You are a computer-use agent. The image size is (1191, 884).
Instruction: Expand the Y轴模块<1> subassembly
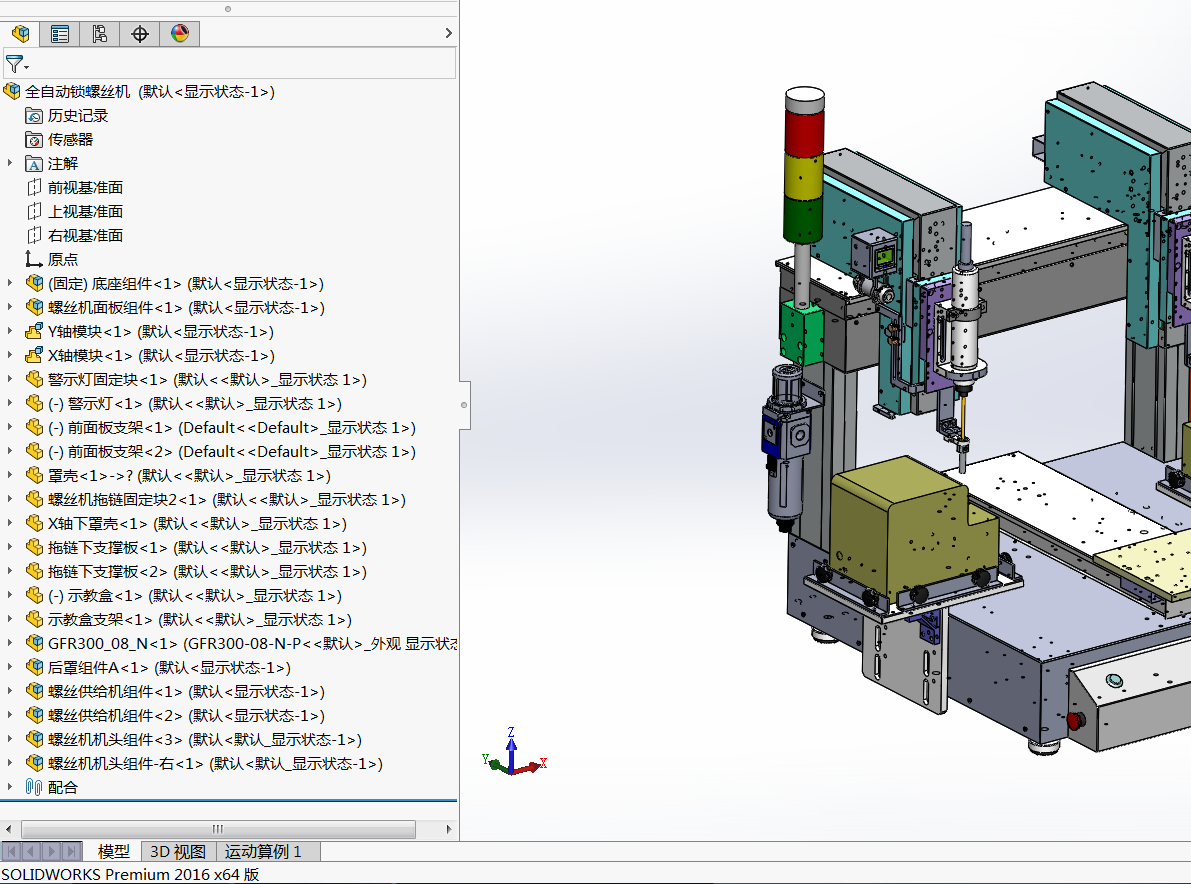coord(10,331)
